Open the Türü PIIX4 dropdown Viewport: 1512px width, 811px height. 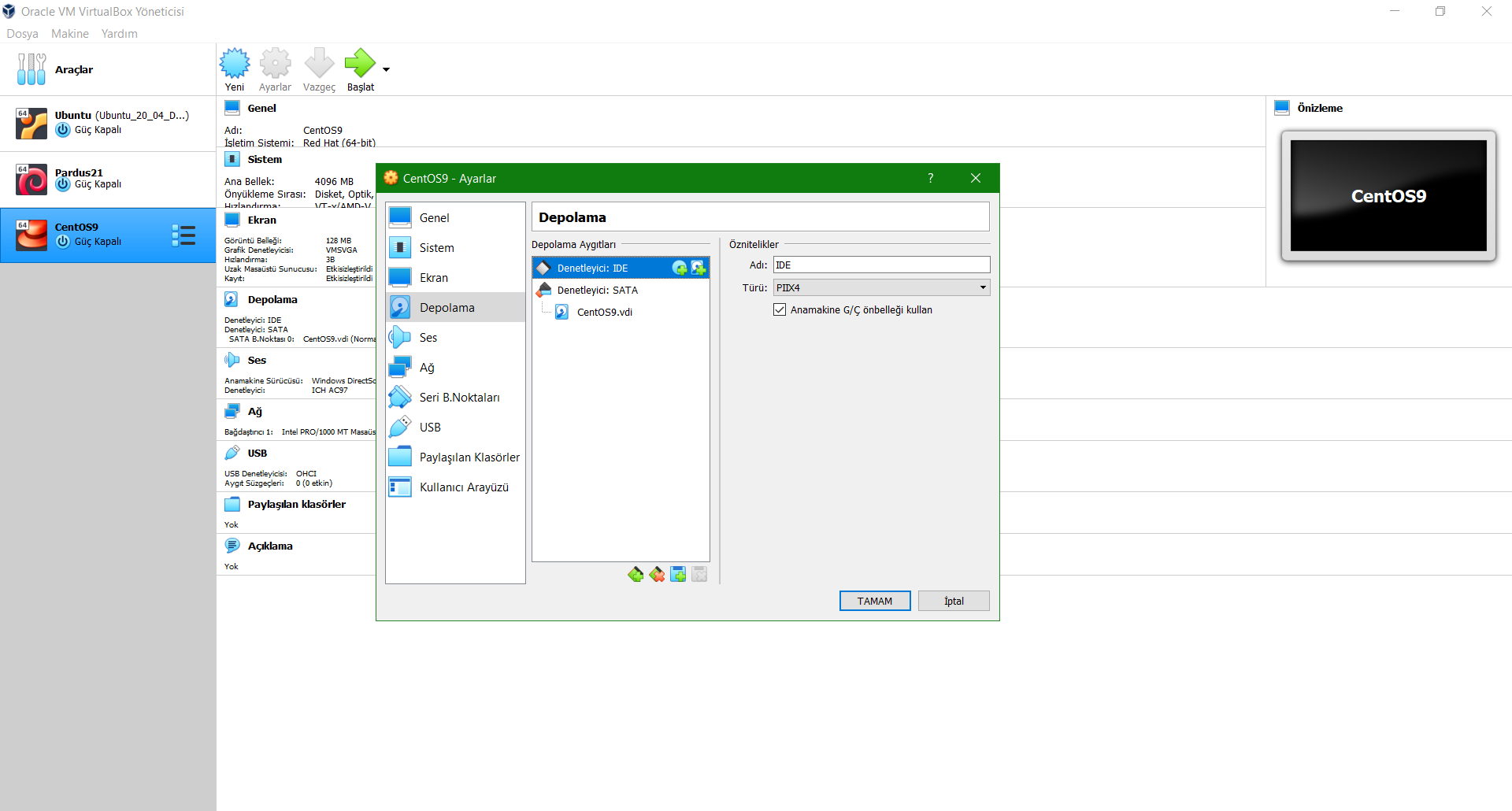881,288
